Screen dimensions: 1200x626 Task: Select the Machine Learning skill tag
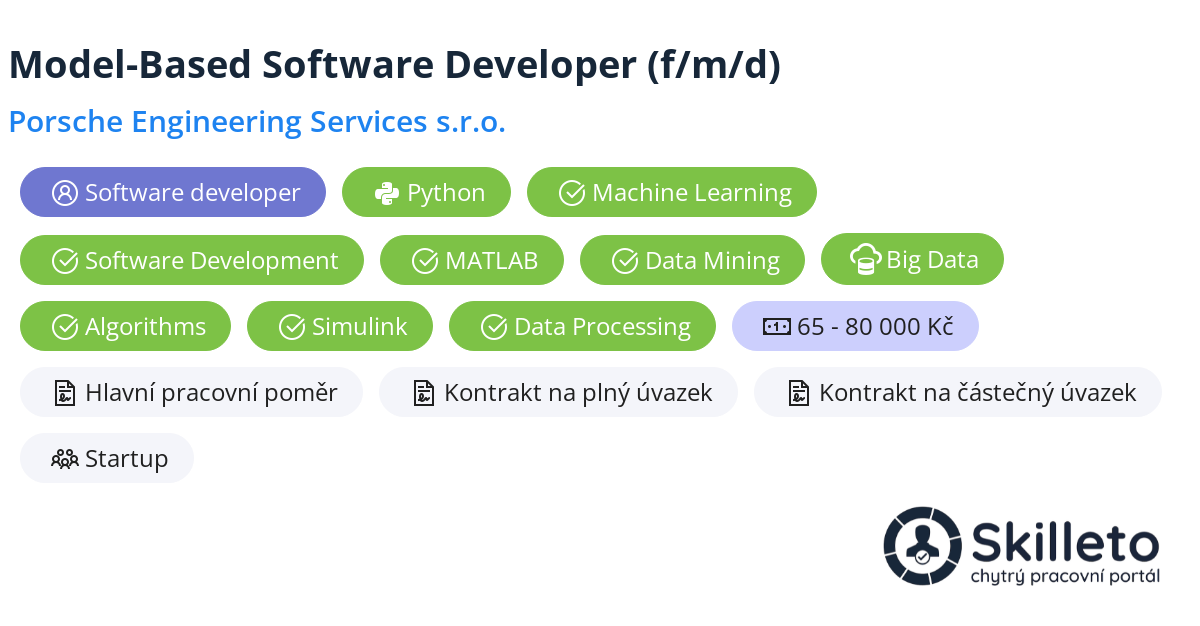point(672,192)
